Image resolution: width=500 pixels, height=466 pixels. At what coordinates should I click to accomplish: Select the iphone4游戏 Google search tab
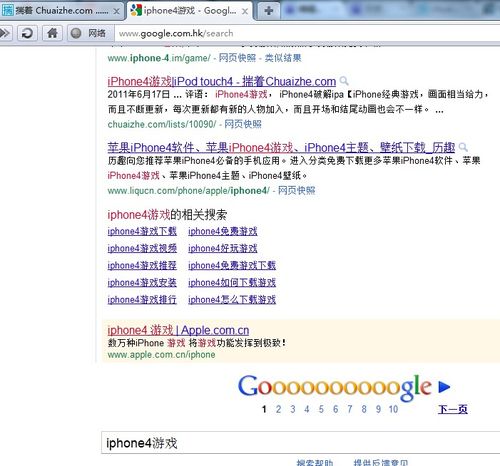190,11
